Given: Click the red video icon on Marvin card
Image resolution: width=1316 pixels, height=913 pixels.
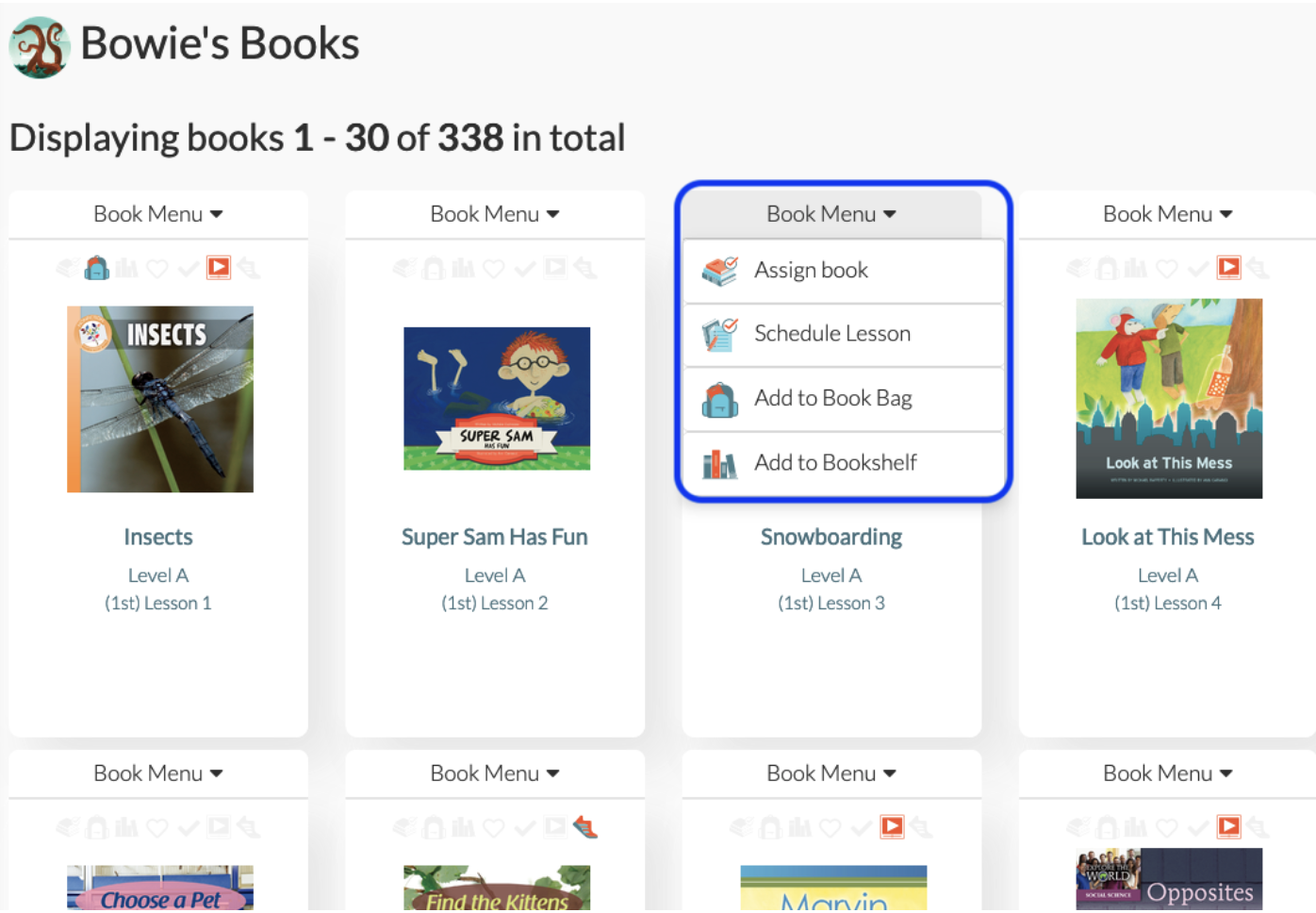Looking at the screenshot, I should pos(892,827).
